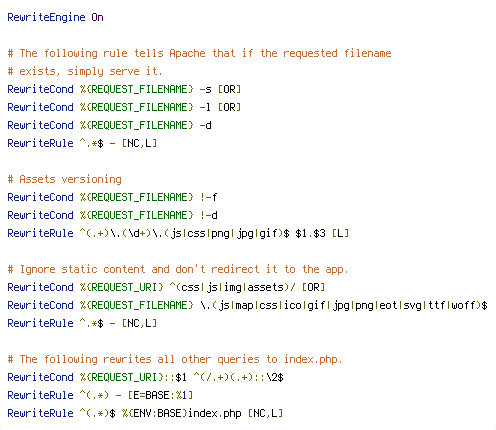Screen dimensions: 496x430
Task: Place cursor on the word 'On'
Action: (x=97, y=17)
